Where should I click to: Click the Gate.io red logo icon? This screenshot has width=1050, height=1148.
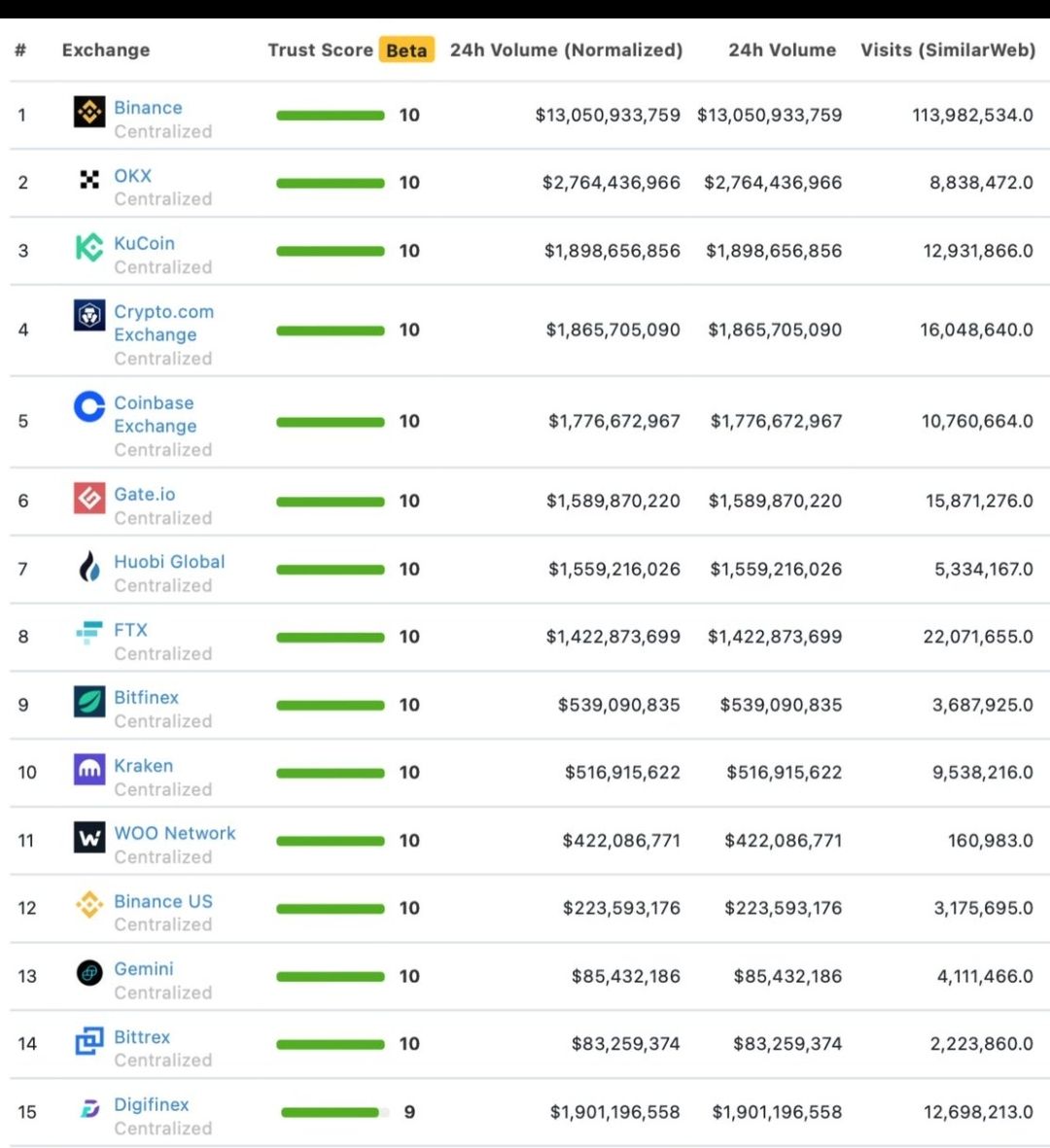pos(89,498)
